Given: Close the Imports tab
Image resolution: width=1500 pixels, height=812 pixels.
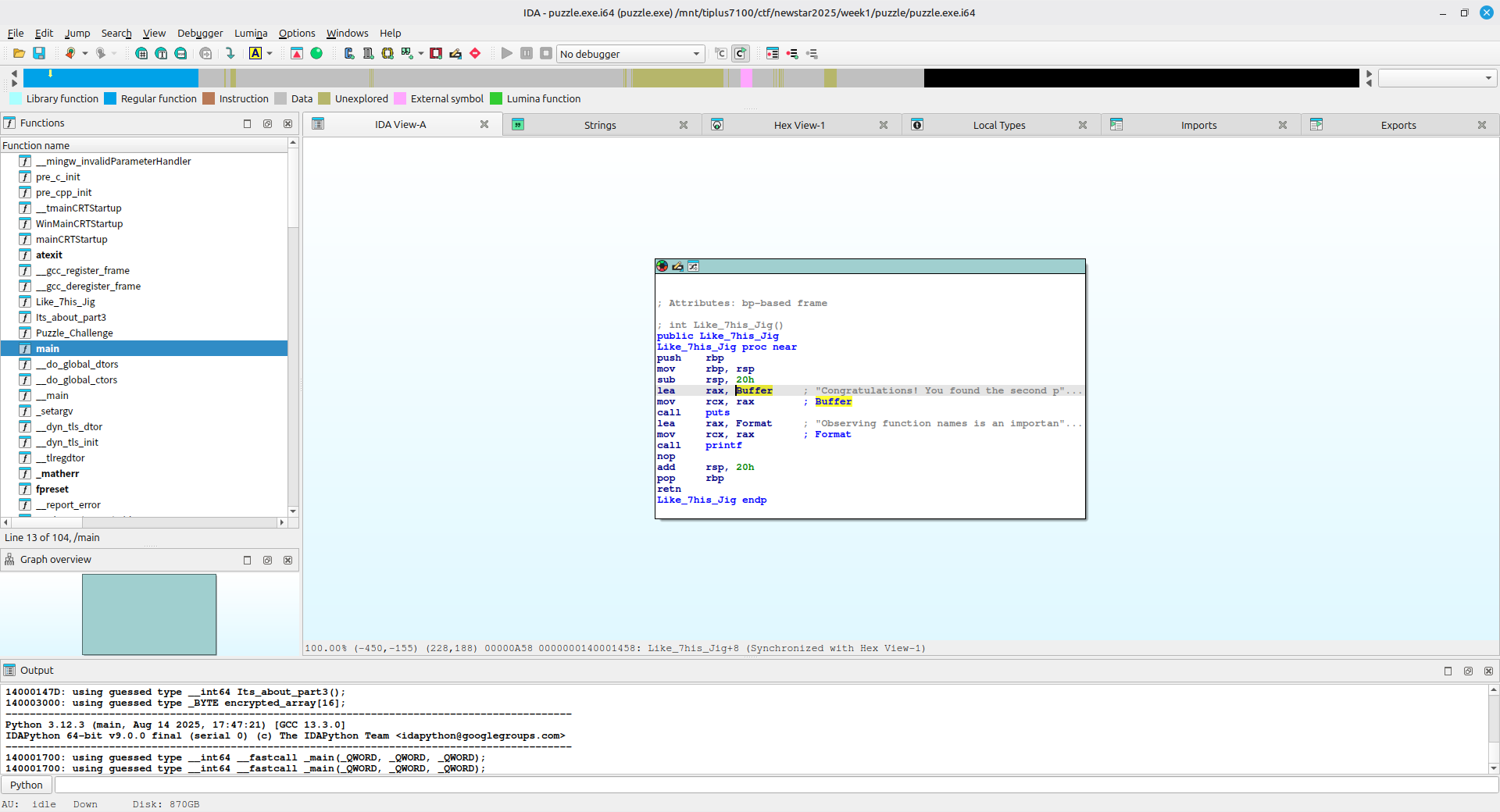Looking at the screenshot, I should [x=1282, y=125].
